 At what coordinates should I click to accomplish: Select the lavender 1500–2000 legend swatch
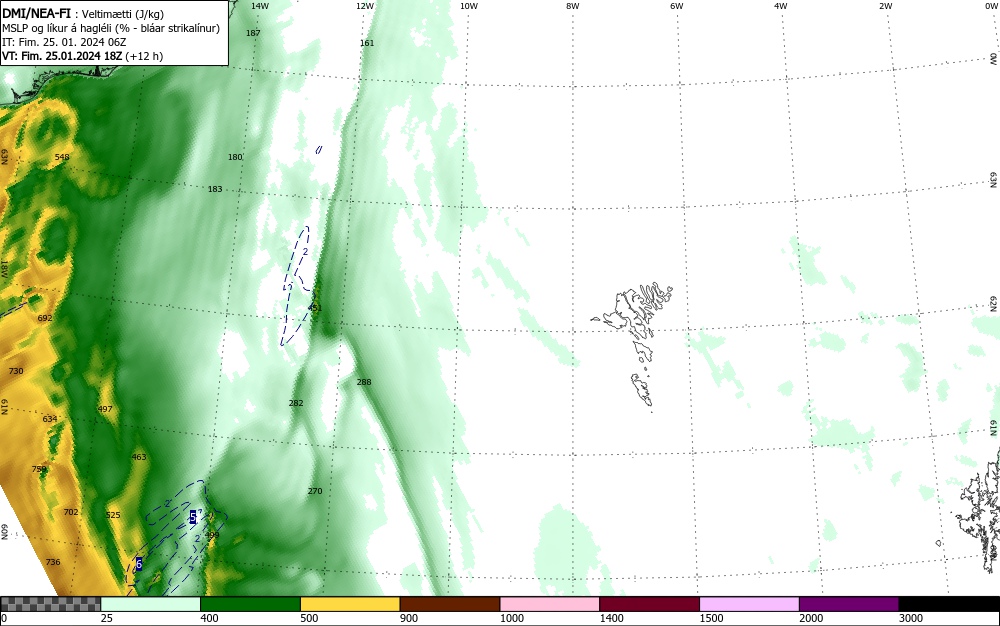[749, 604]
